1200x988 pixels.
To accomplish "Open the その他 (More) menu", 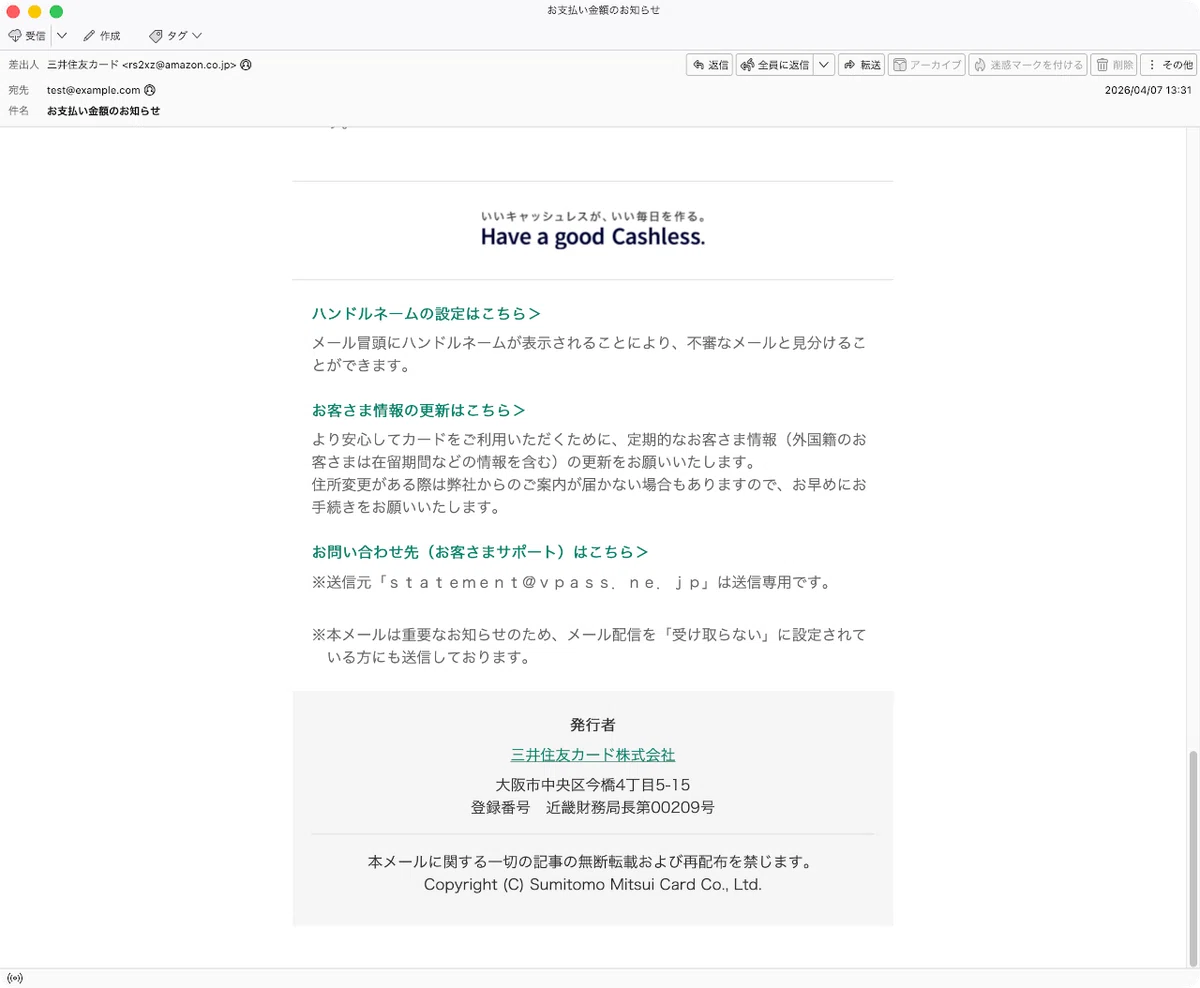I will point(1169,65).
